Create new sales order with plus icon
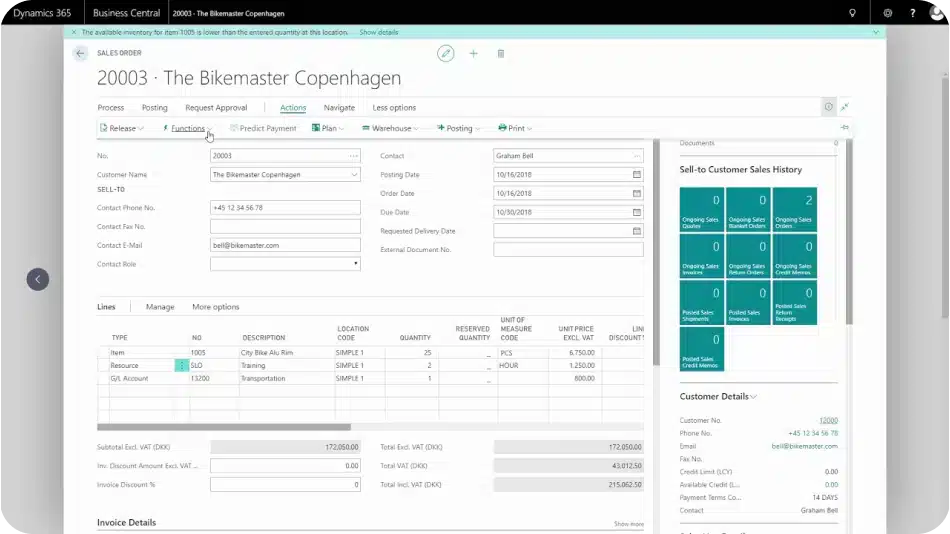This screenshot has width=950, height=534. coord(473,53)
